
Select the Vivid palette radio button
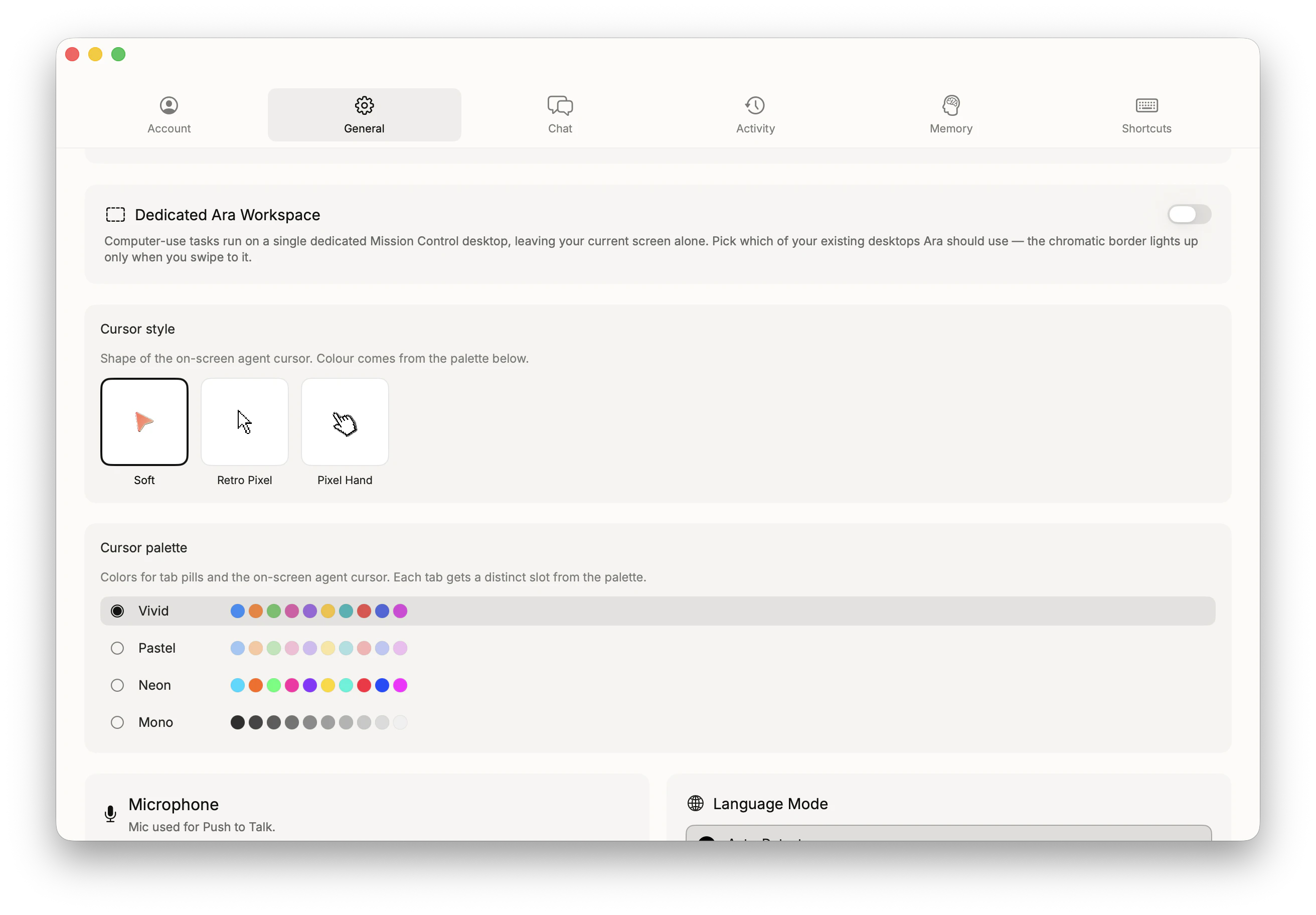117,611
